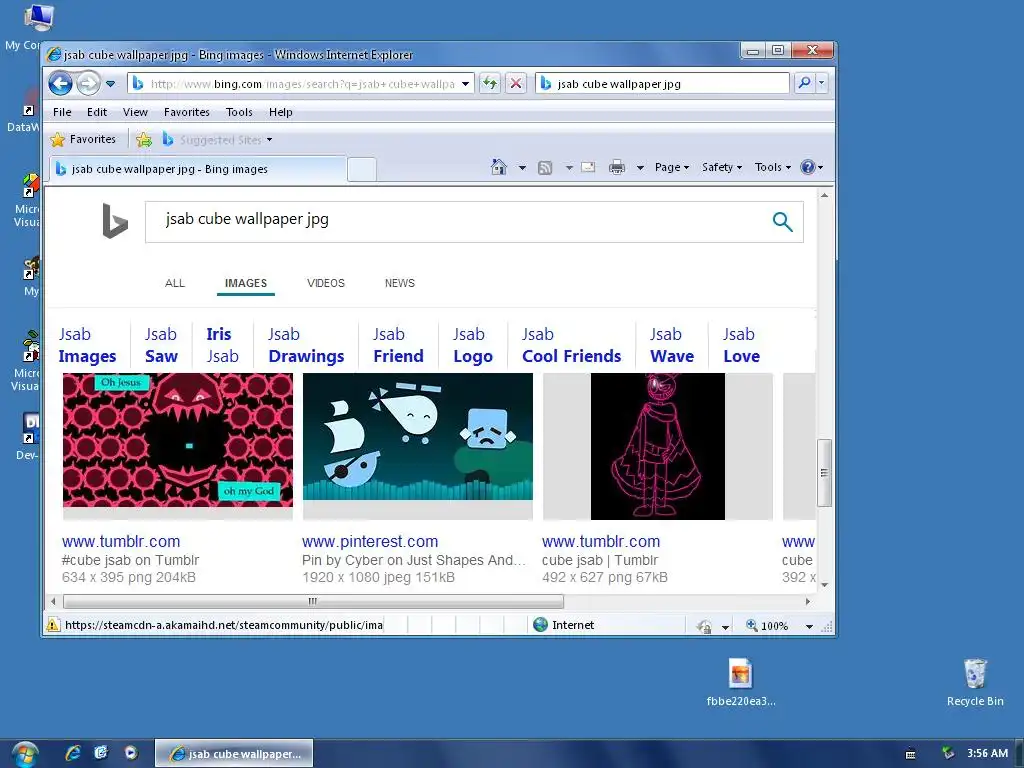1024x768 pixels.
Task: Click the Bing logo
Action: pyautogui.click(x=115, y=221)
